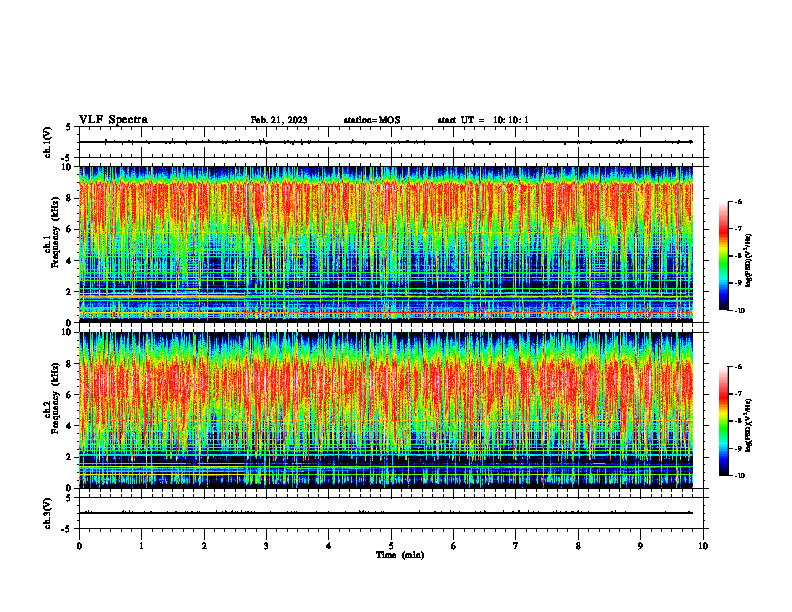Screen dimensions: 792x612
Task: Click the "Time (min)" axis label
Action: point(400,555)
